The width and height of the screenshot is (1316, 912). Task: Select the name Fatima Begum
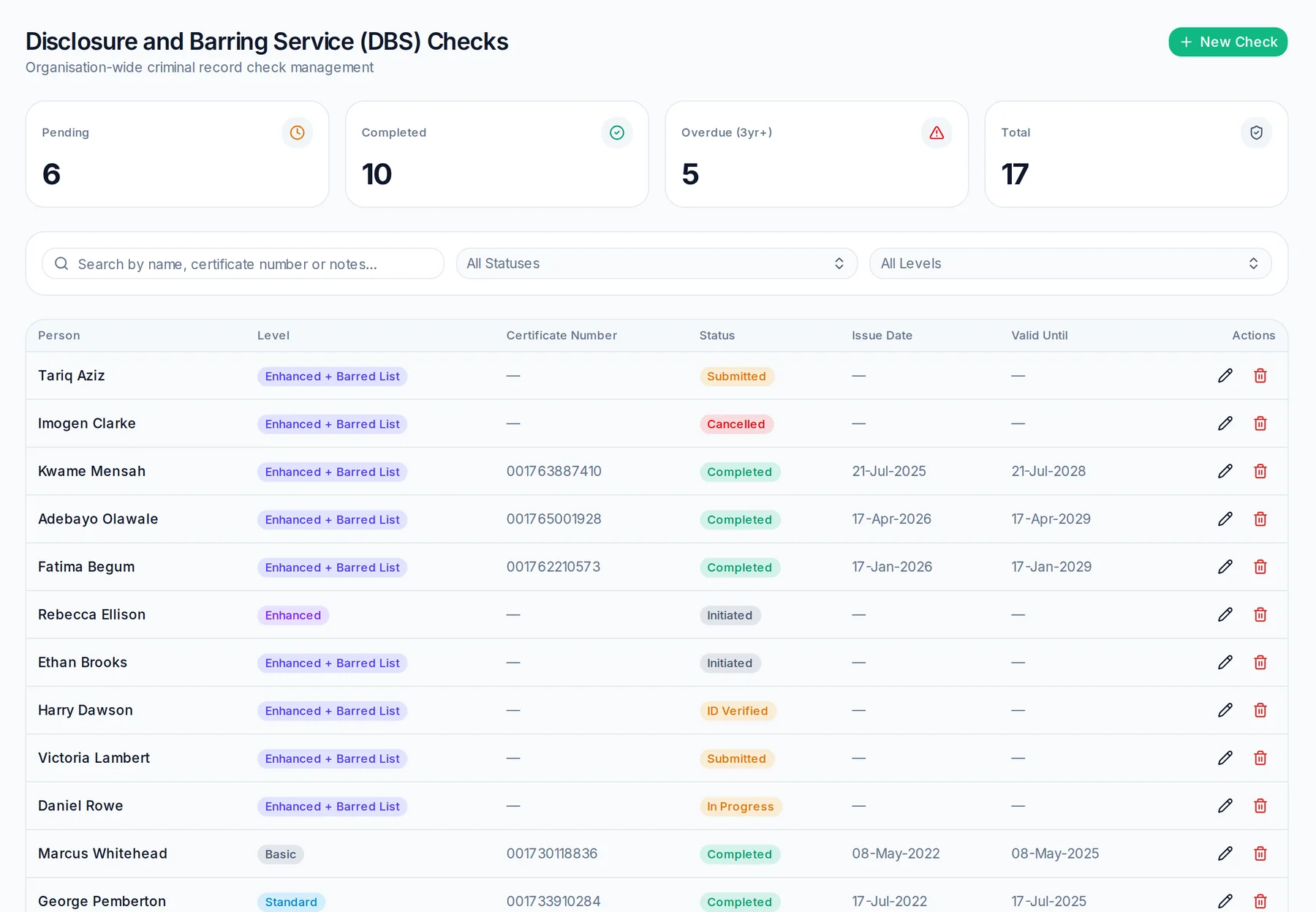point(86,567)
